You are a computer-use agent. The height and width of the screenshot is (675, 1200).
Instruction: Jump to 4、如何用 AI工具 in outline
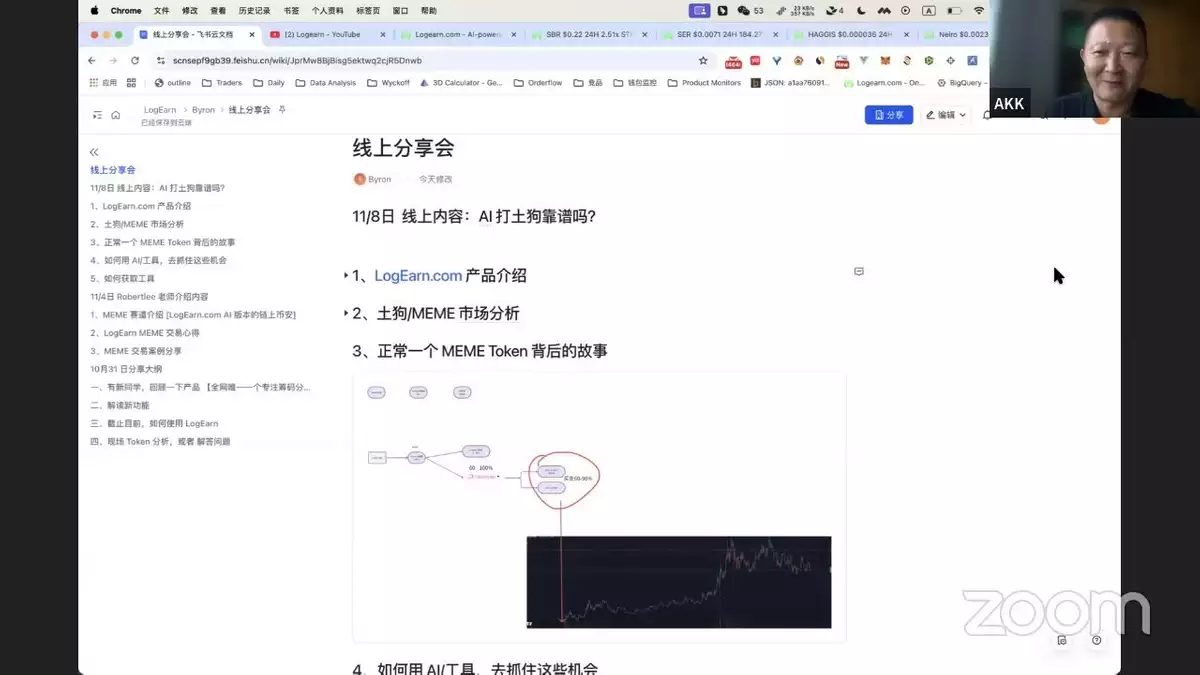tap(158, 260)
